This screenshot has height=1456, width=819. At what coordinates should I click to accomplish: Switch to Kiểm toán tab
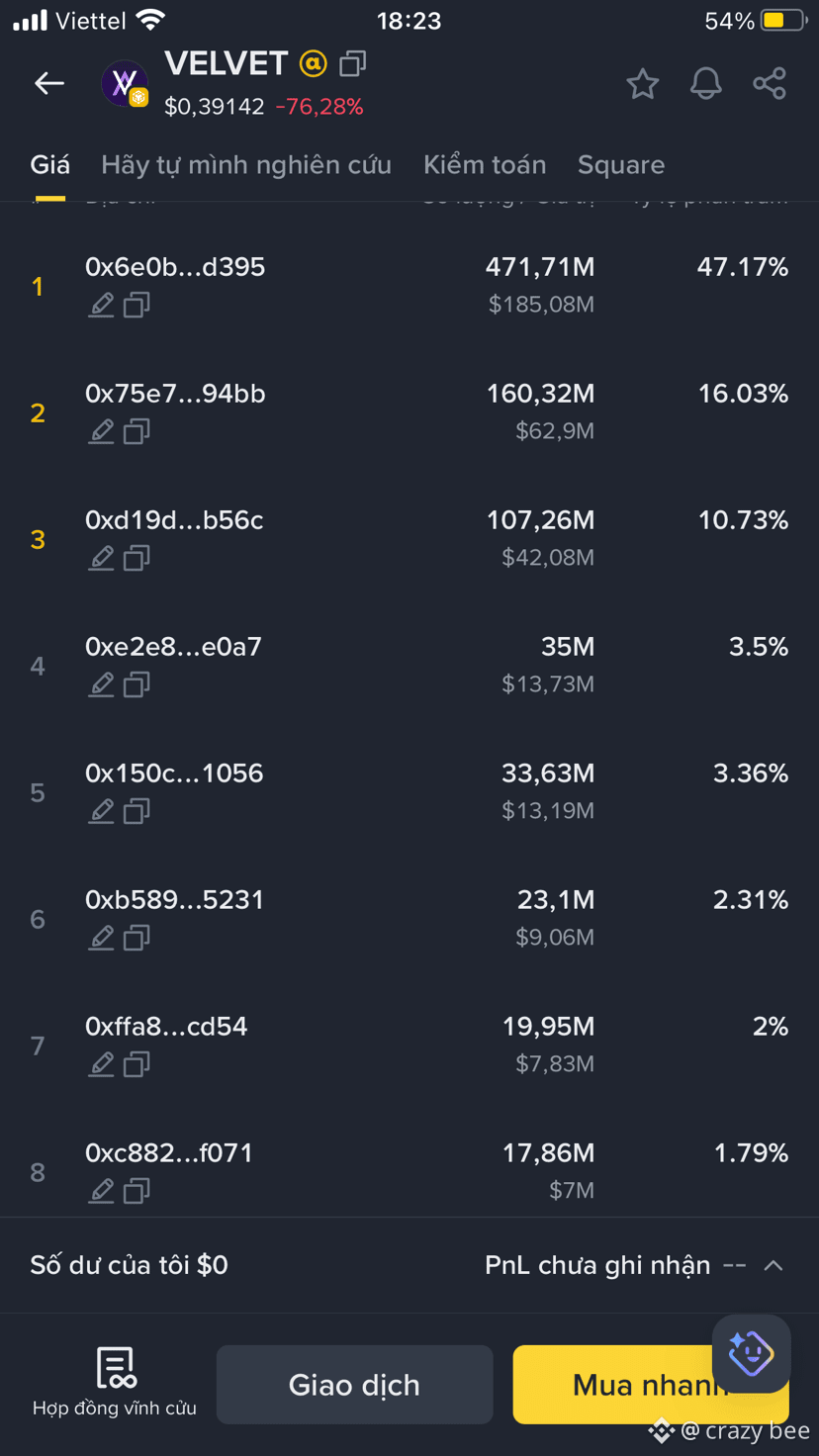click(x=485, y=164)
